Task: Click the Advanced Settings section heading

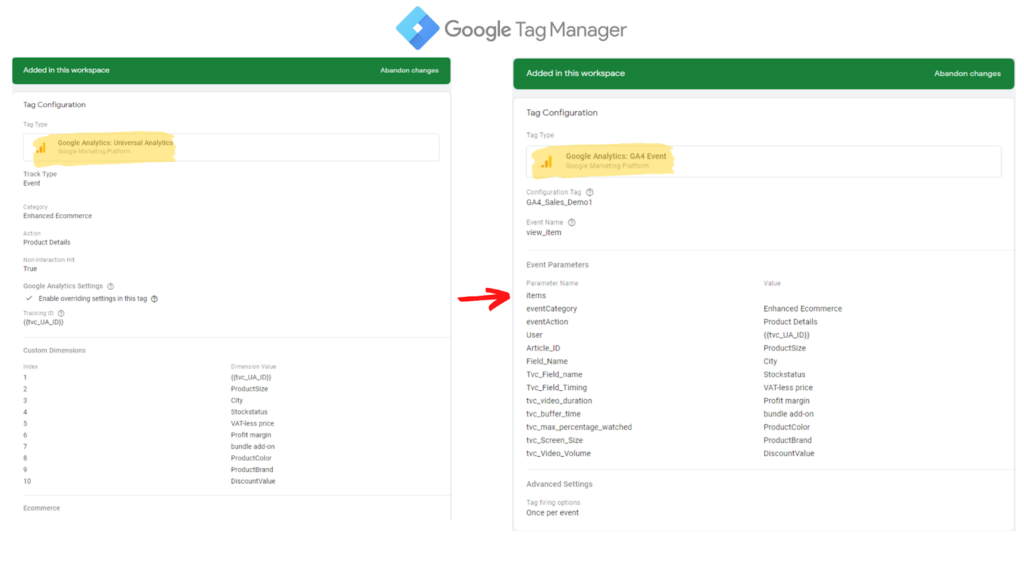Action: [559, 484]
